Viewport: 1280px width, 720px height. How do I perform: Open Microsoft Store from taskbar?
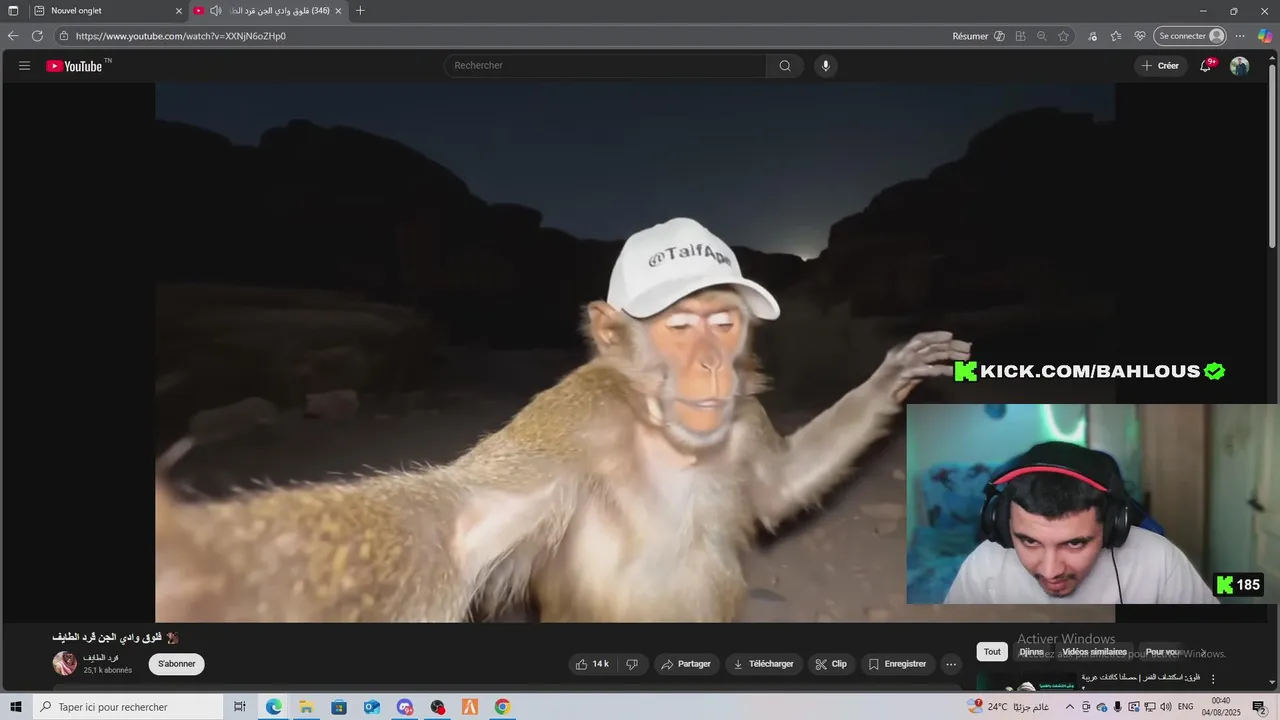[x=339, y=707]
